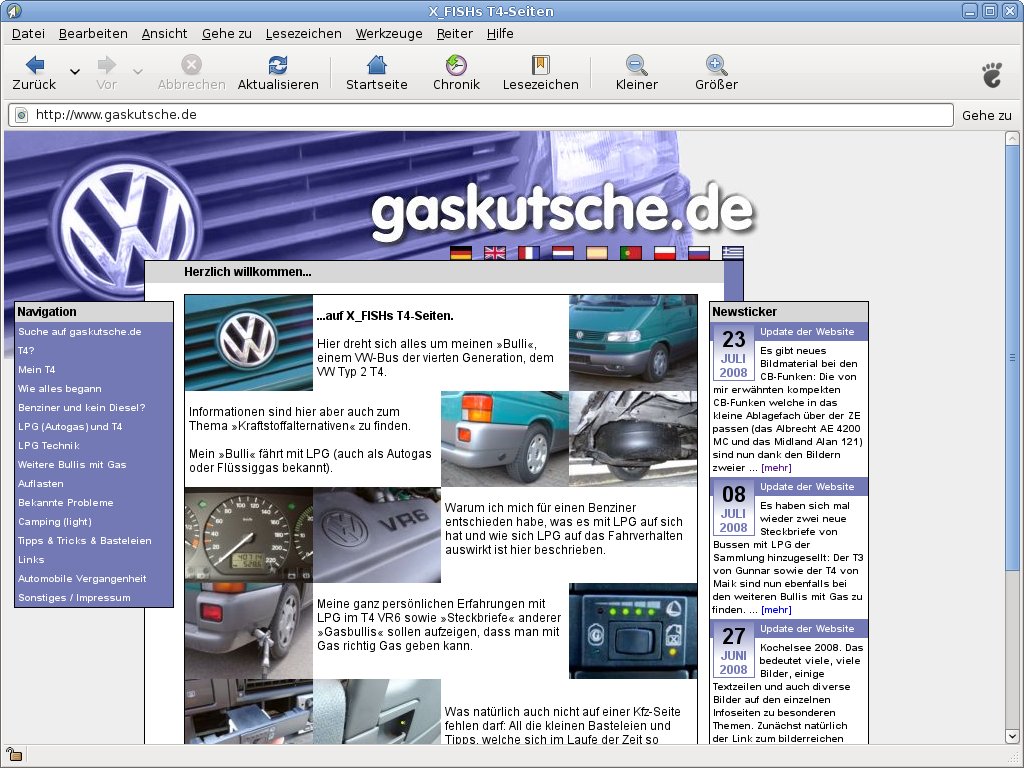Open the back history dropdown arrow
1024x768 pixels.
coord(75,72)
